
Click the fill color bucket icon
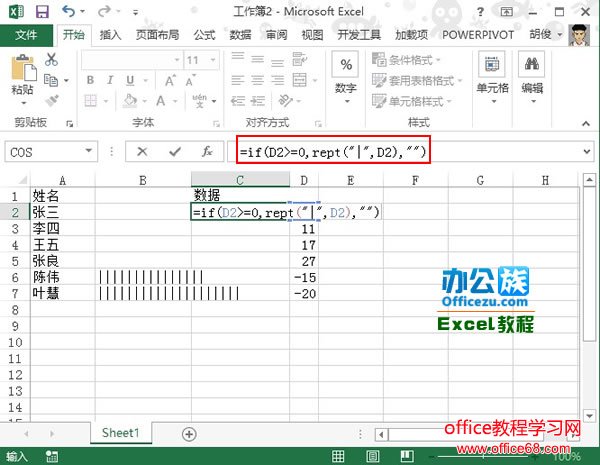click(x=130, y=101)
